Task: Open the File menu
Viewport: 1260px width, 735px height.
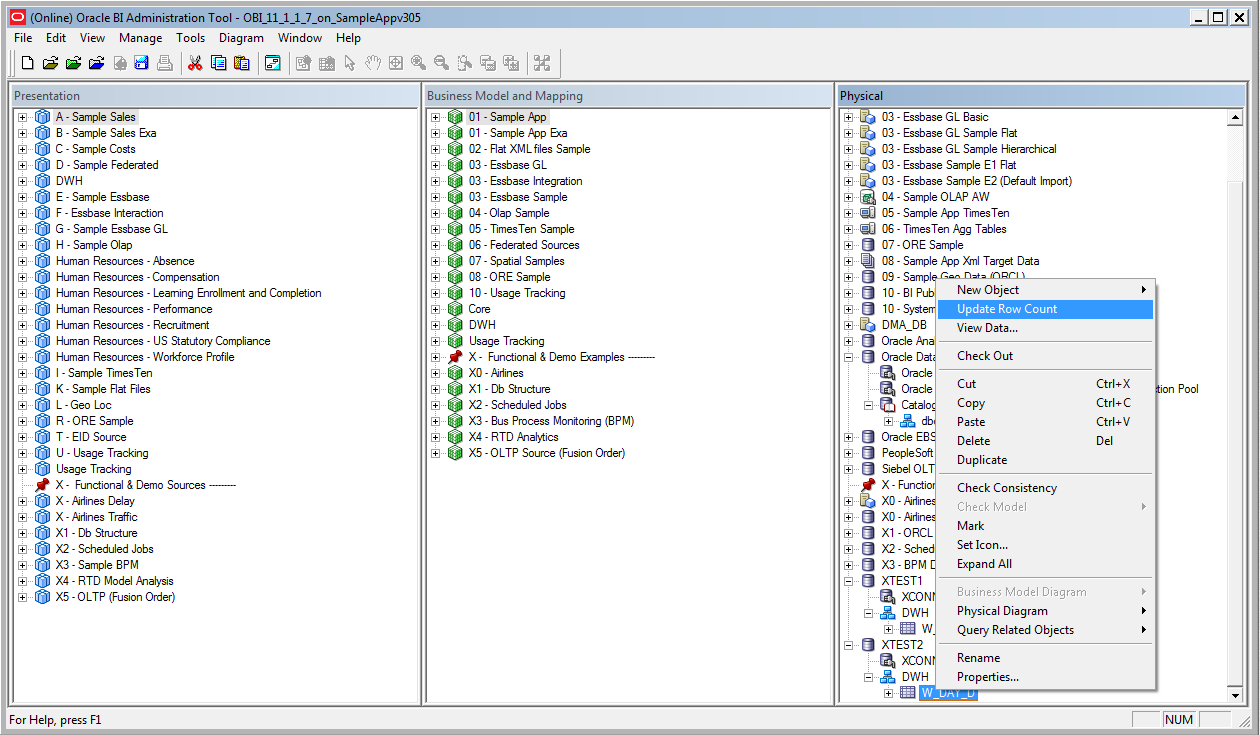Action: 23,38
